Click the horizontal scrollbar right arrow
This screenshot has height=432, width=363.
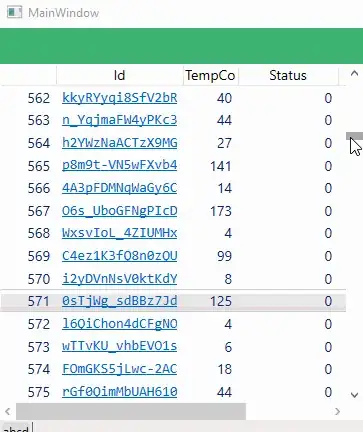(338, 411)
